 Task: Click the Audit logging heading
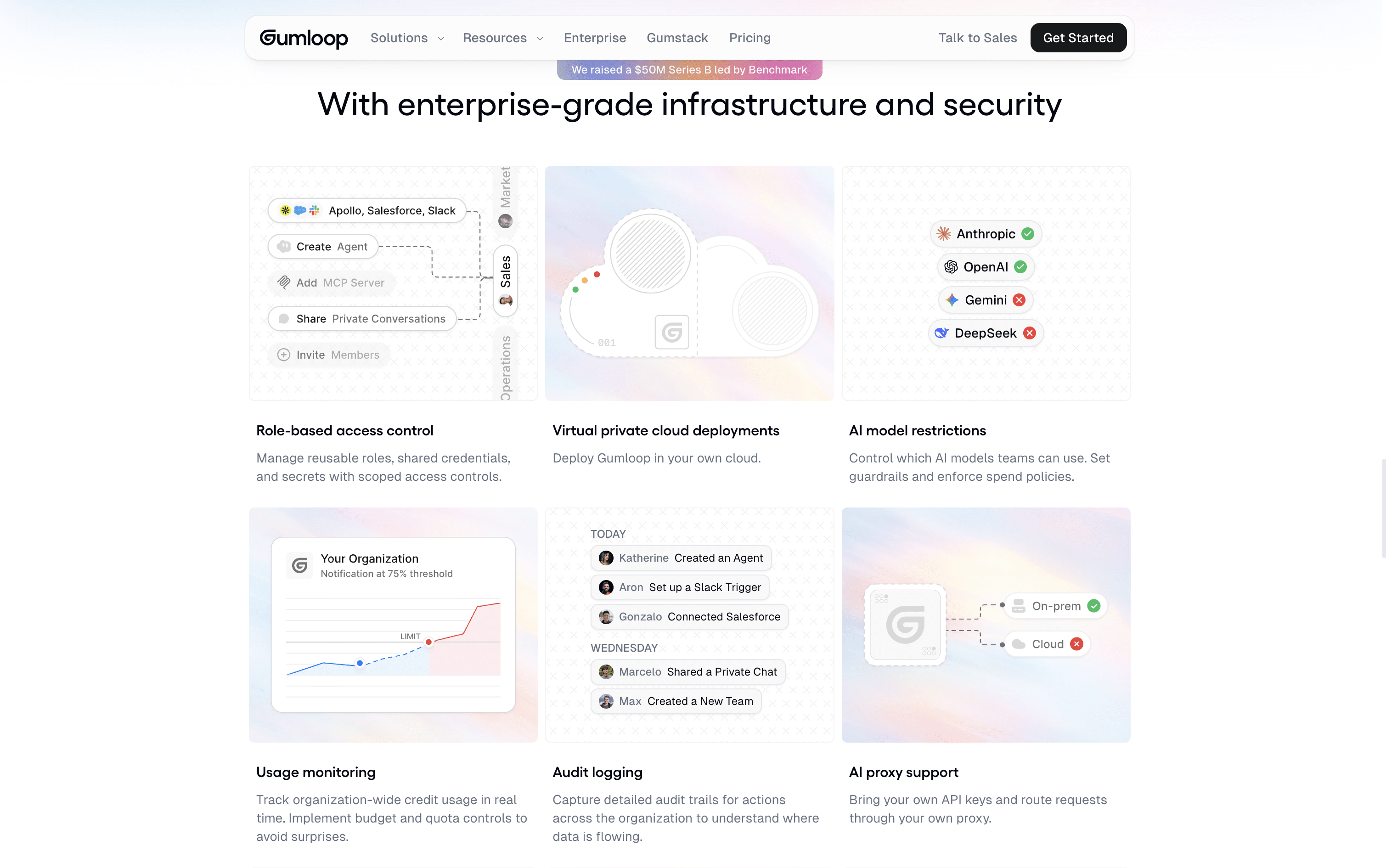(x=597, y=772)
